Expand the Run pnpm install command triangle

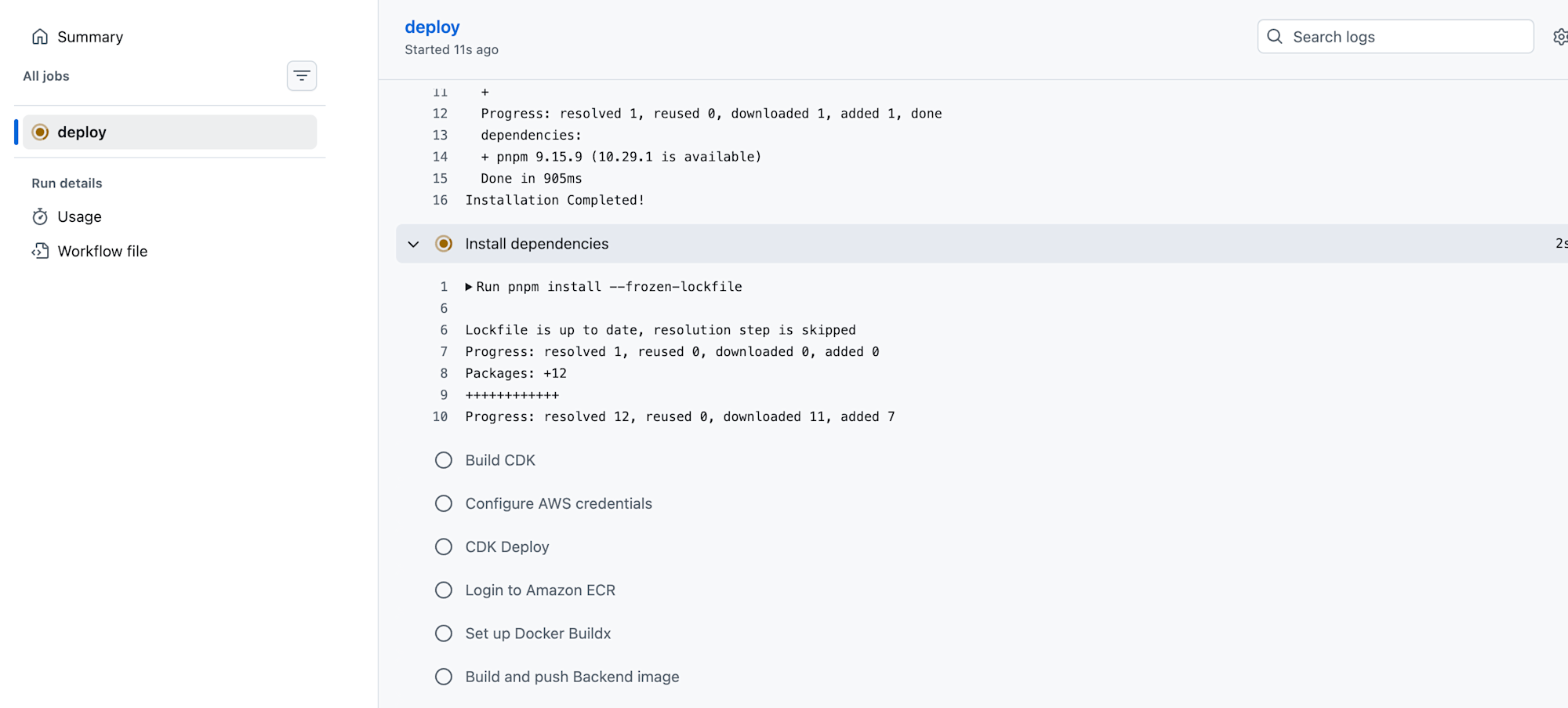pyautogui.click(x=469, y=287)
